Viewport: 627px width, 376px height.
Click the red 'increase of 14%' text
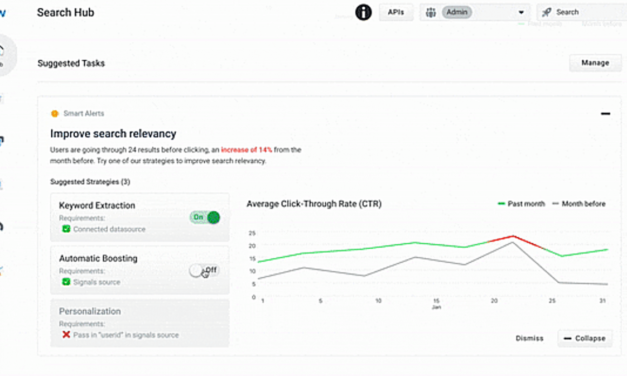[246, 150]
